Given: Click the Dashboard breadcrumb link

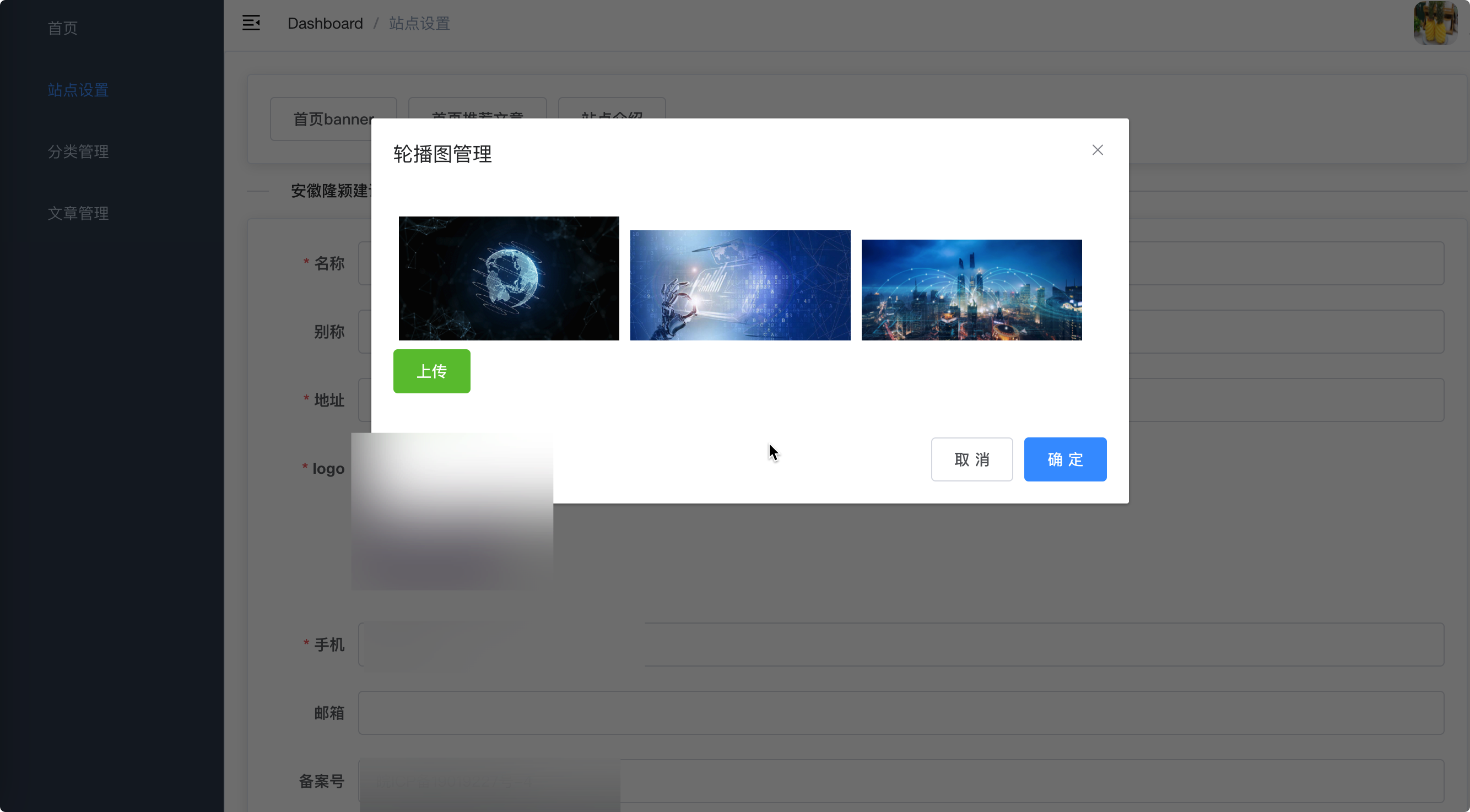Looking at the screenshot, I should click(325, 23).
